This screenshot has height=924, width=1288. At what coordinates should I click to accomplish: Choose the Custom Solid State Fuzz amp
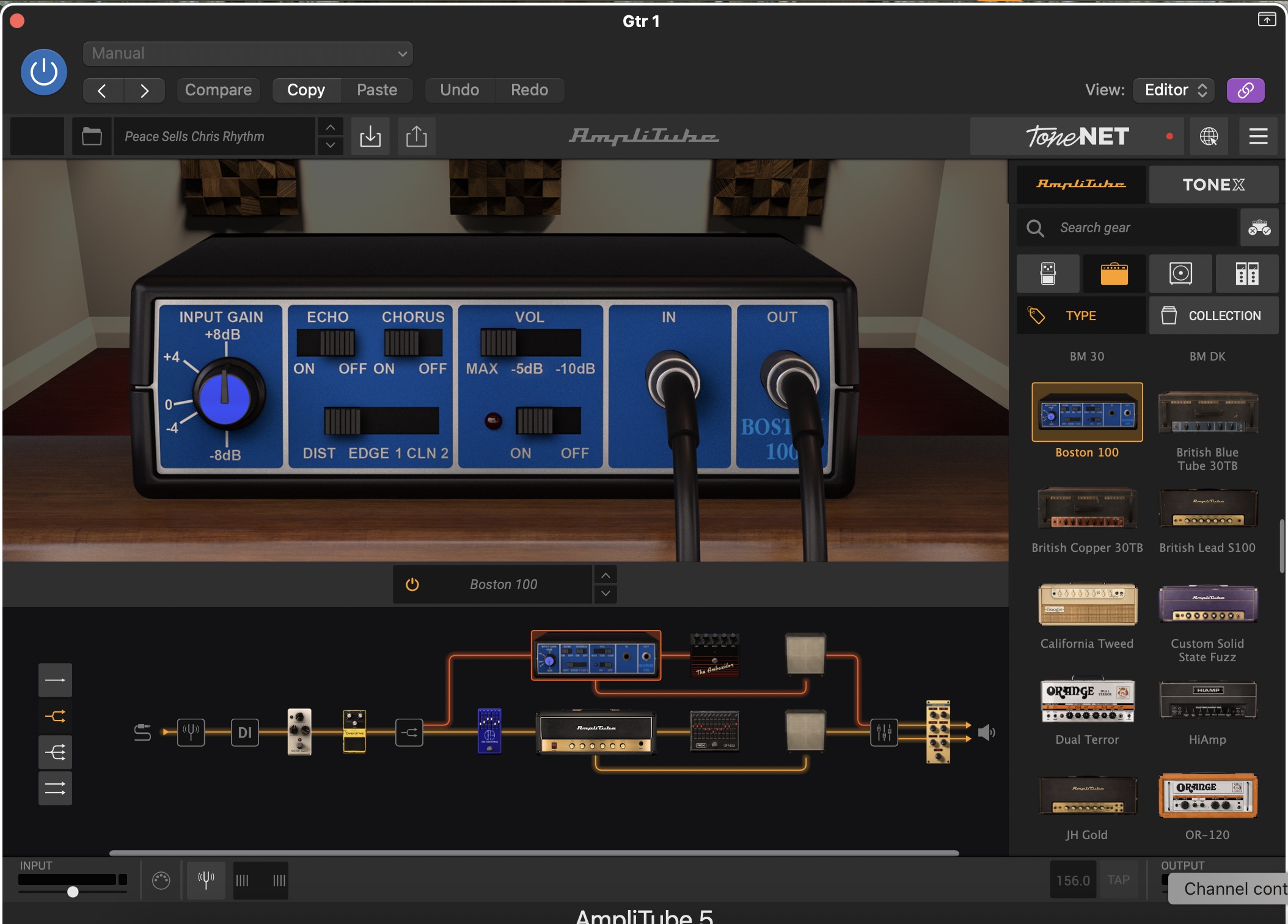point(1207,604)
